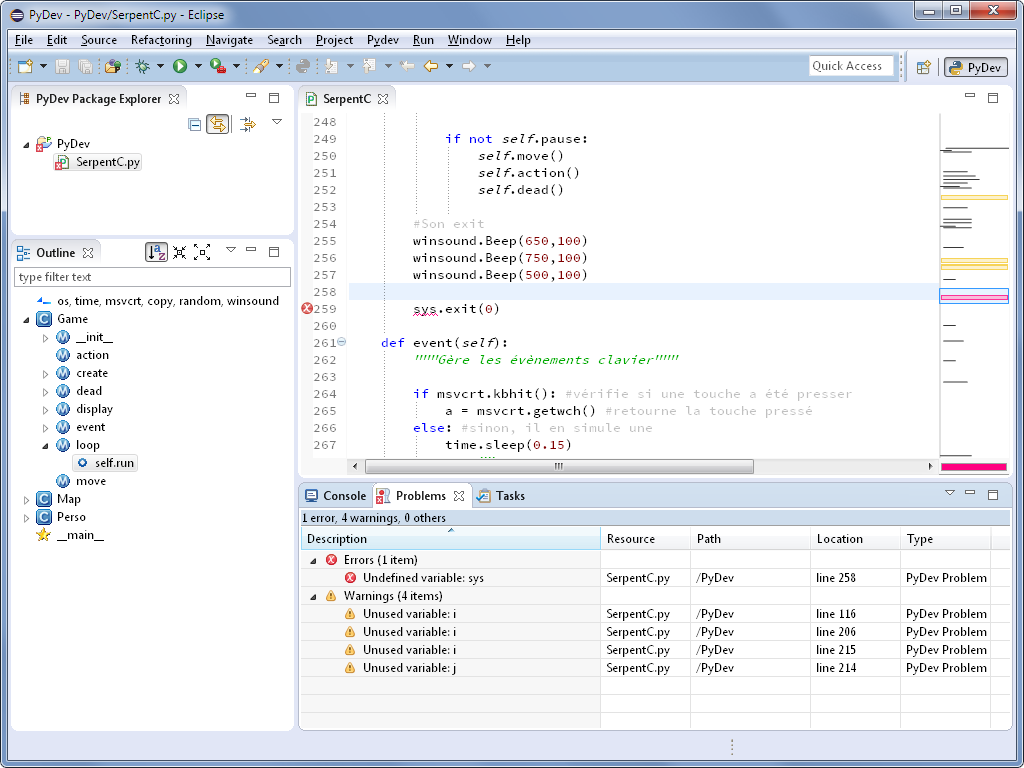Viewport: 1024px width, 768px height.
Task: Select 'Undefined variable: sys' error row
Action: tap(655, 578)
